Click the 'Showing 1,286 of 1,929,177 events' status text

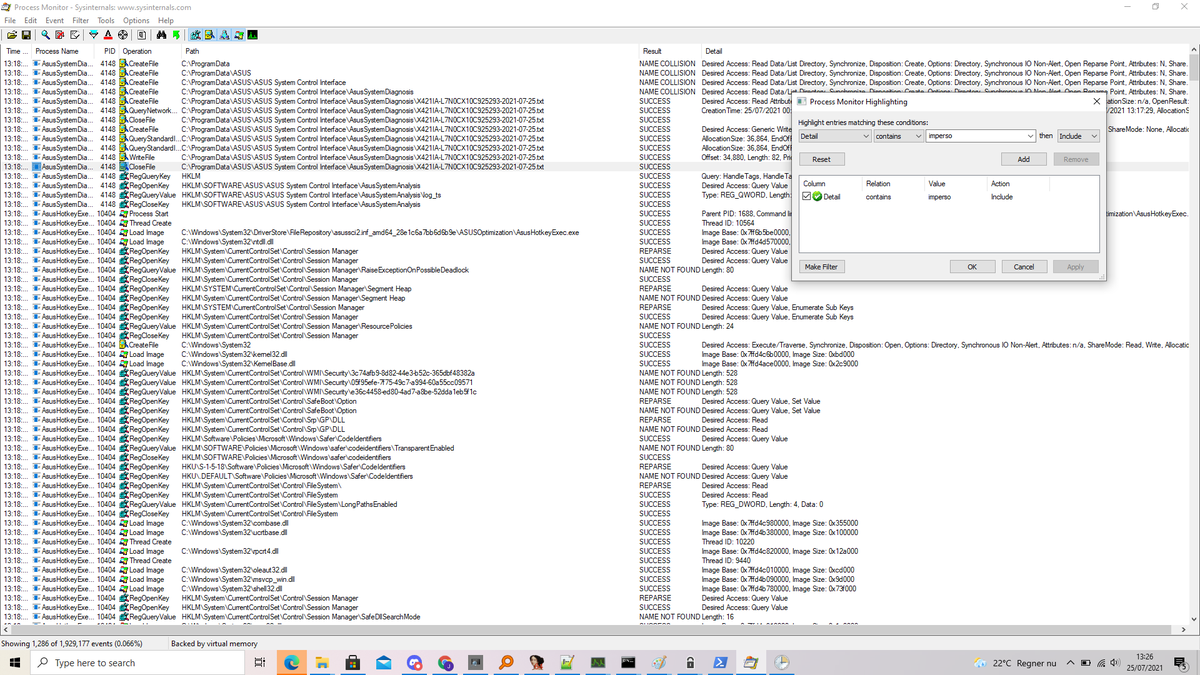[x=71, y=643]
